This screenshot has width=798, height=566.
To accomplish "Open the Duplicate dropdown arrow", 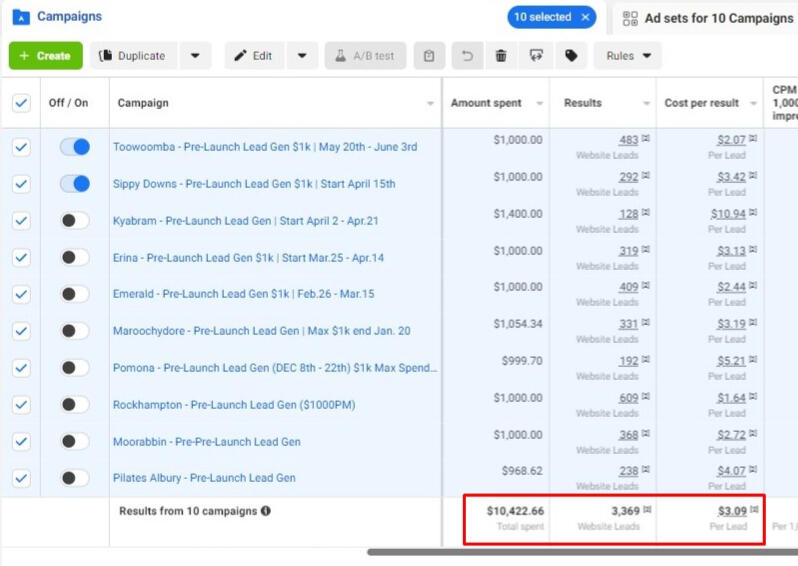I will pos(195,55).
